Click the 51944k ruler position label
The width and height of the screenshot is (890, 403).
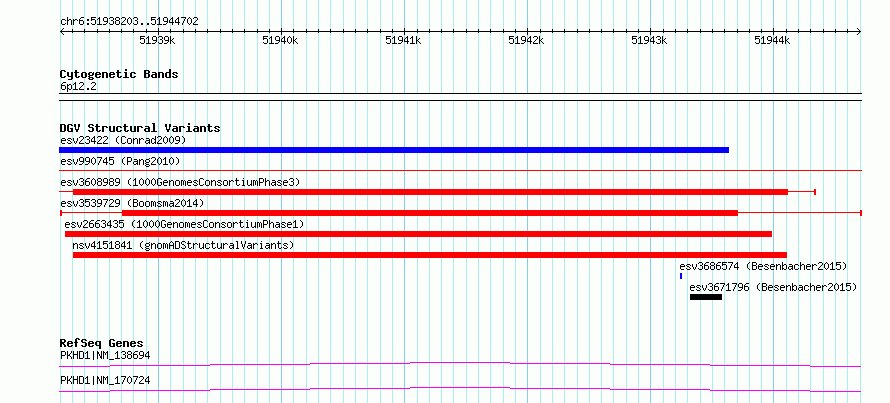point(772,40)
